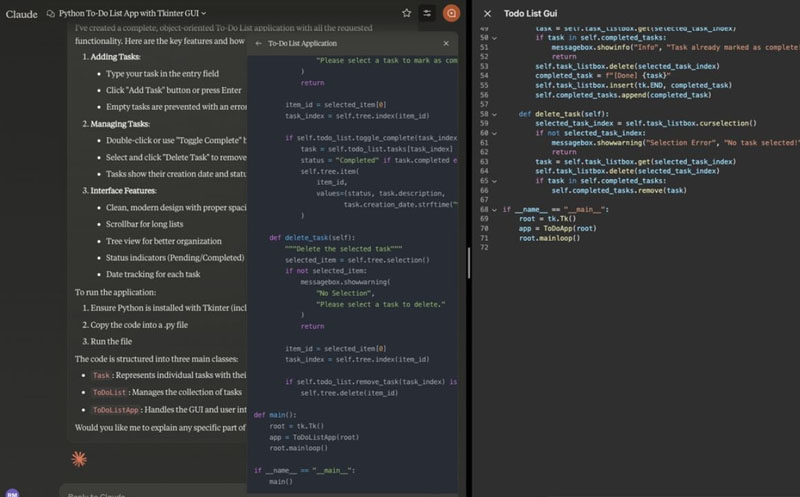Click the To run the application line
Screen dimensions: 800x497
pos(115,292)
